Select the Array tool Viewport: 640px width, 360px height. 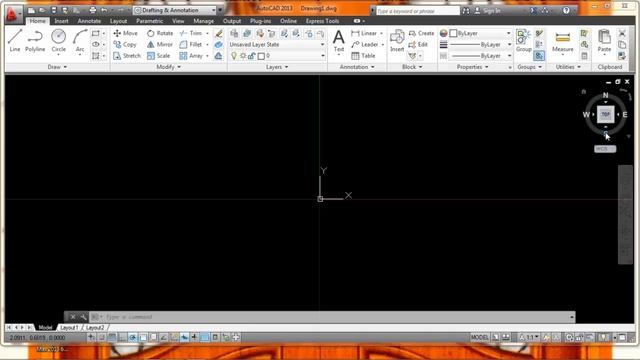tap(191, 56)
